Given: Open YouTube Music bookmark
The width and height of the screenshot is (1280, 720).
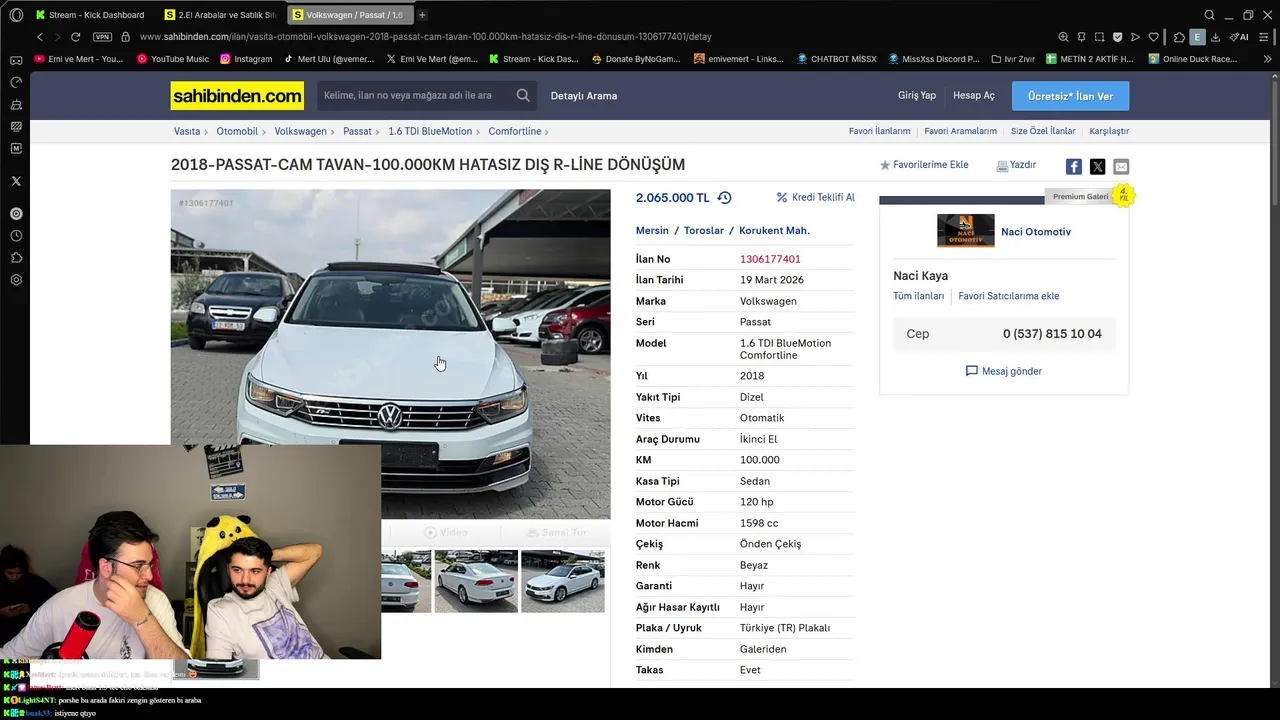Looking at the screenshot, I should (173, 59).
